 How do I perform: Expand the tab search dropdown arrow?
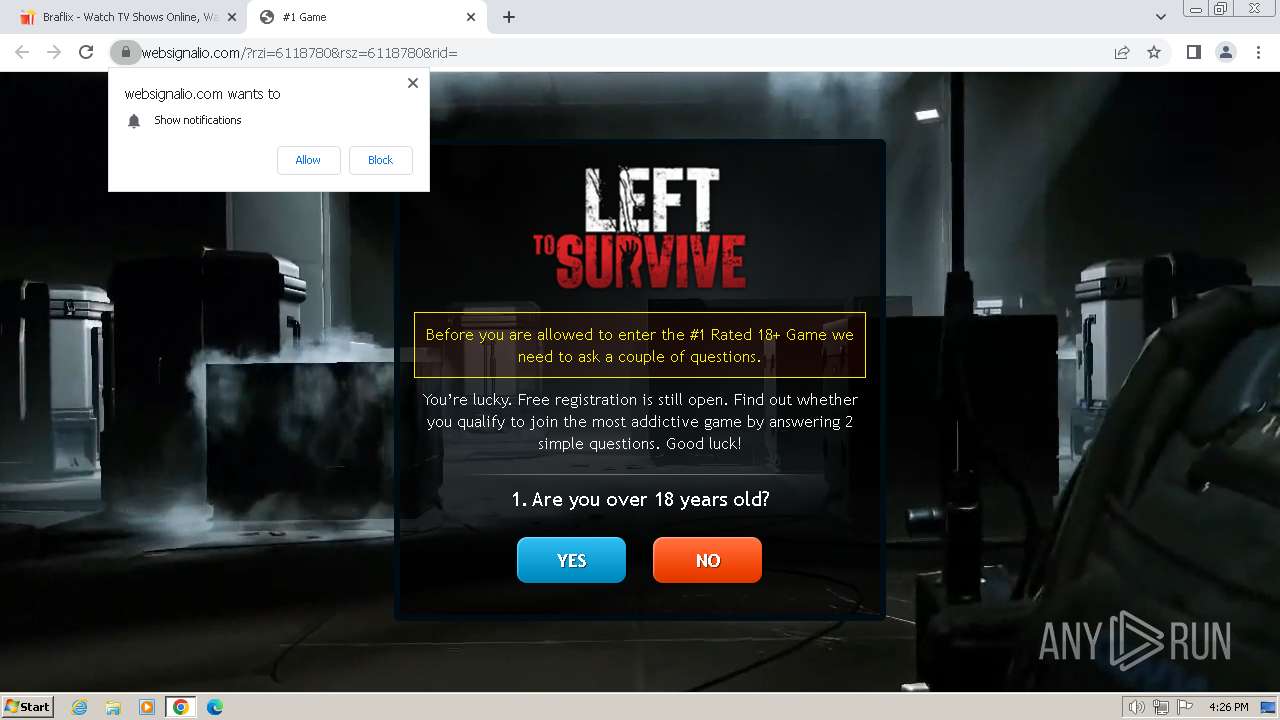coord(1160,17)
